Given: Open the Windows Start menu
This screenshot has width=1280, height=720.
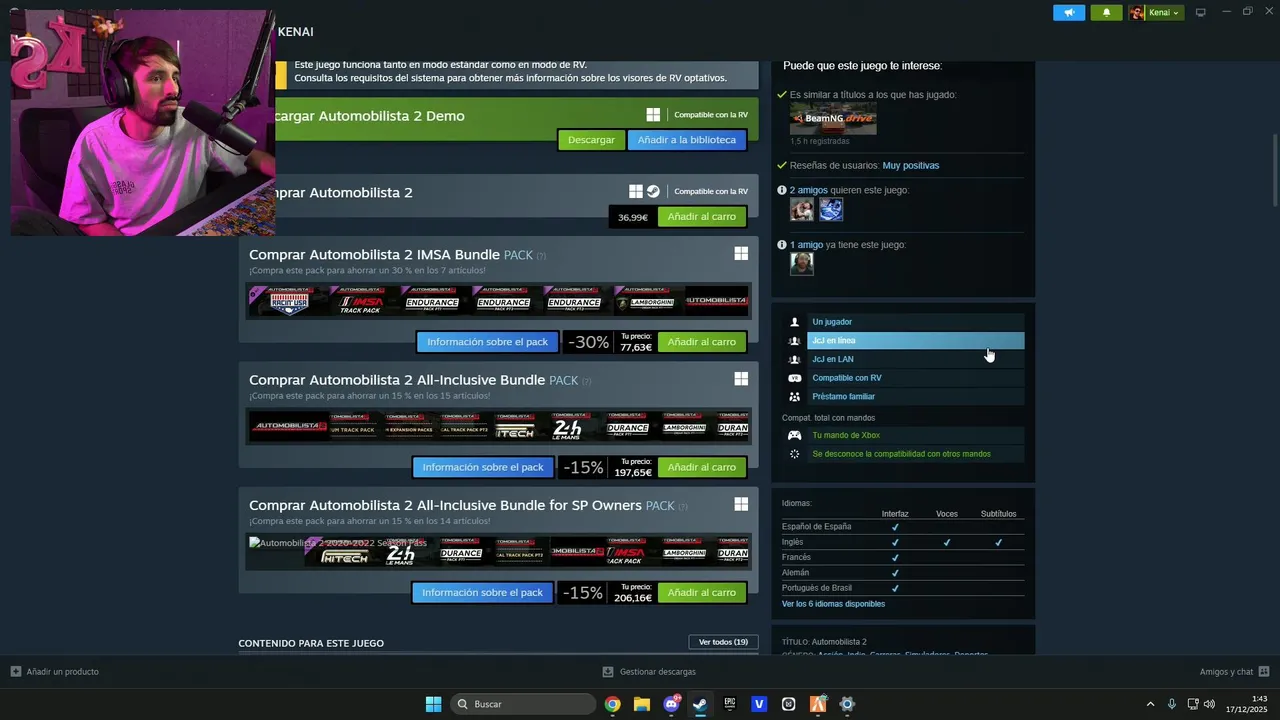Looking at the screenshot, I should (x=433, y=704).
